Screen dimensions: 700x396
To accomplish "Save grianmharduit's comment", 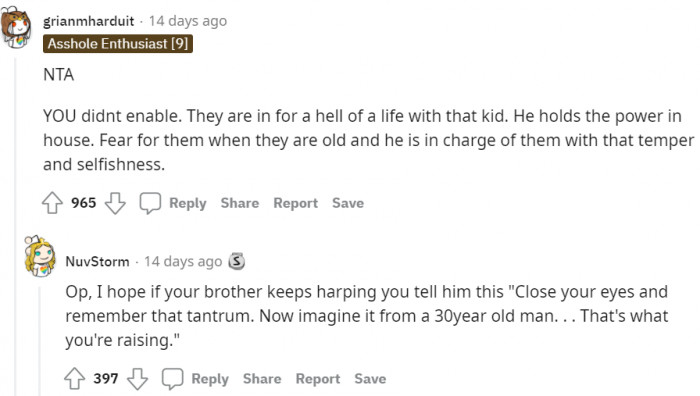I will click(348, 203).
